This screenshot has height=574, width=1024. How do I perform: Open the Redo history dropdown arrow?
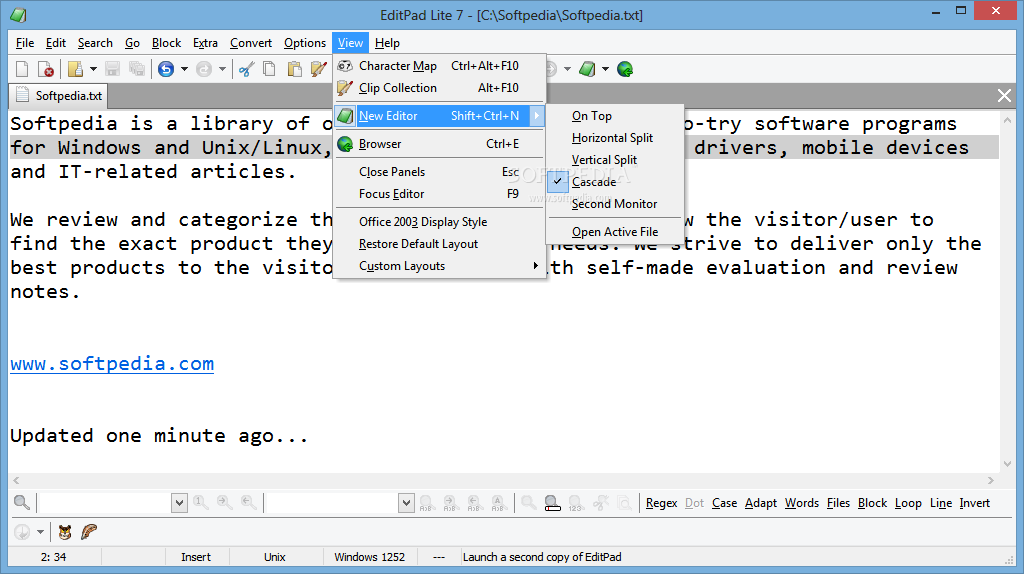click(222, 69)
